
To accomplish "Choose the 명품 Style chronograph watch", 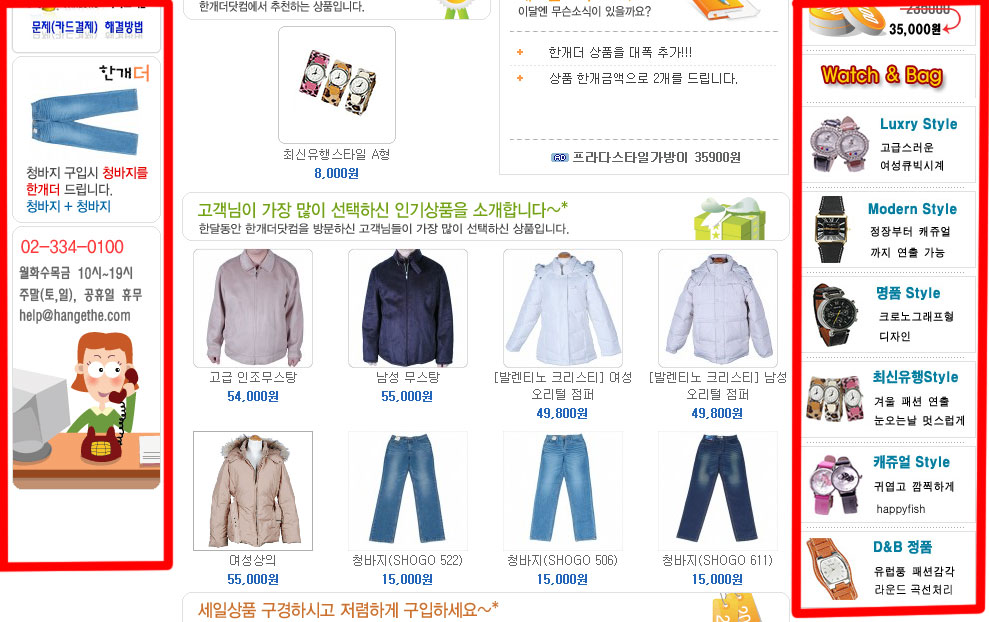I will coord(888,314).
